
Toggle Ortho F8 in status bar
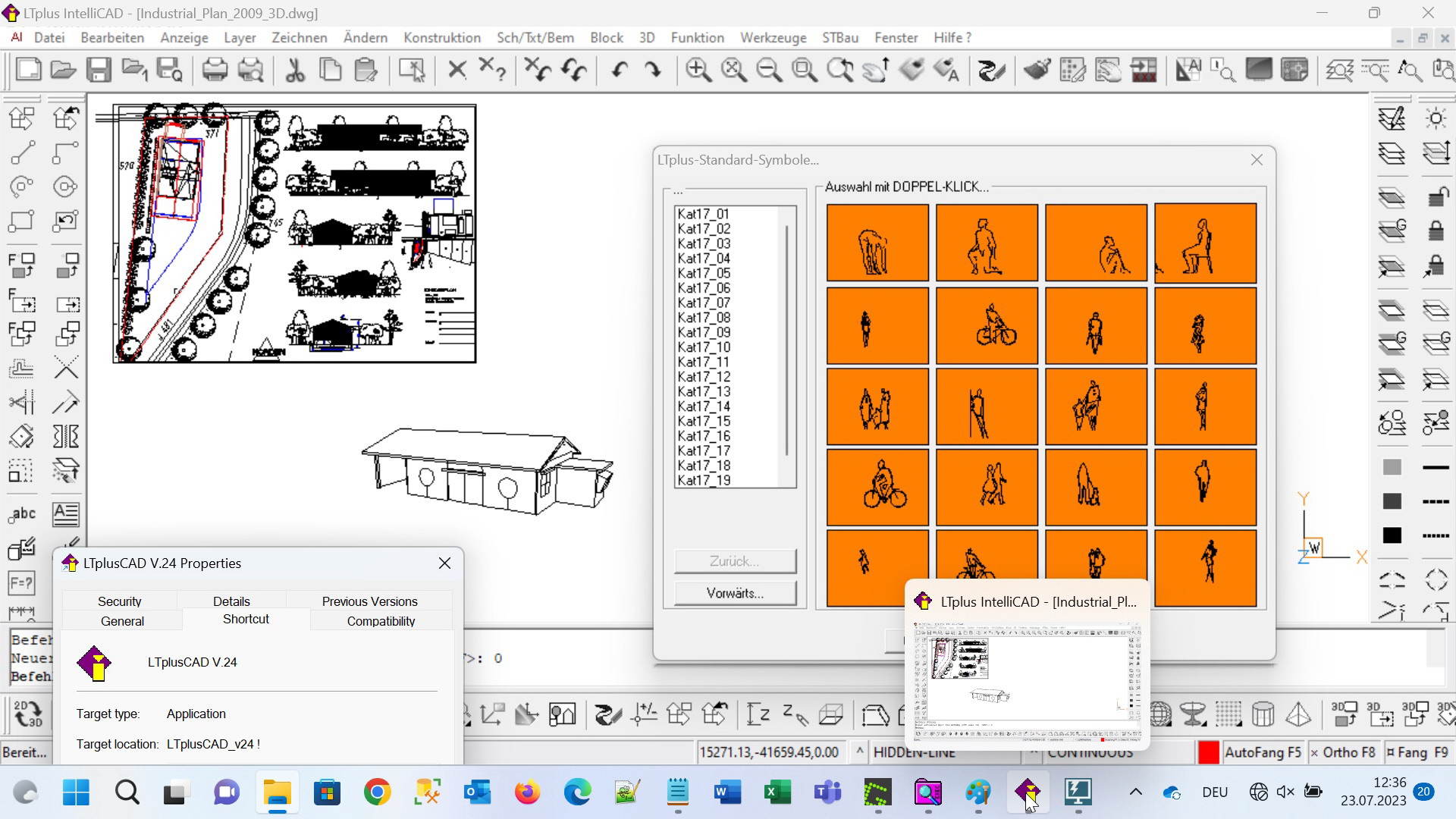1342,752
